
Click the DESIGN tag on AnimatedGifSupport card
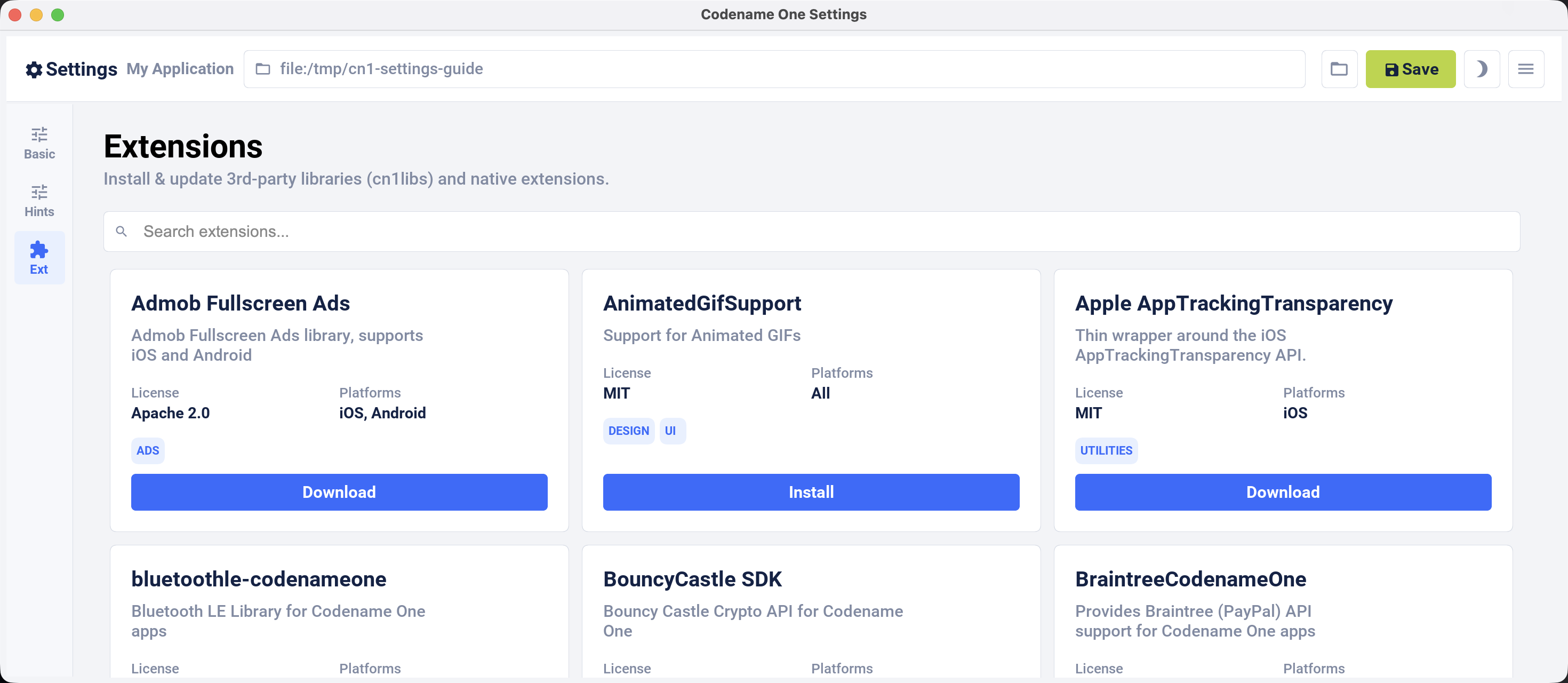click(628, 431)
